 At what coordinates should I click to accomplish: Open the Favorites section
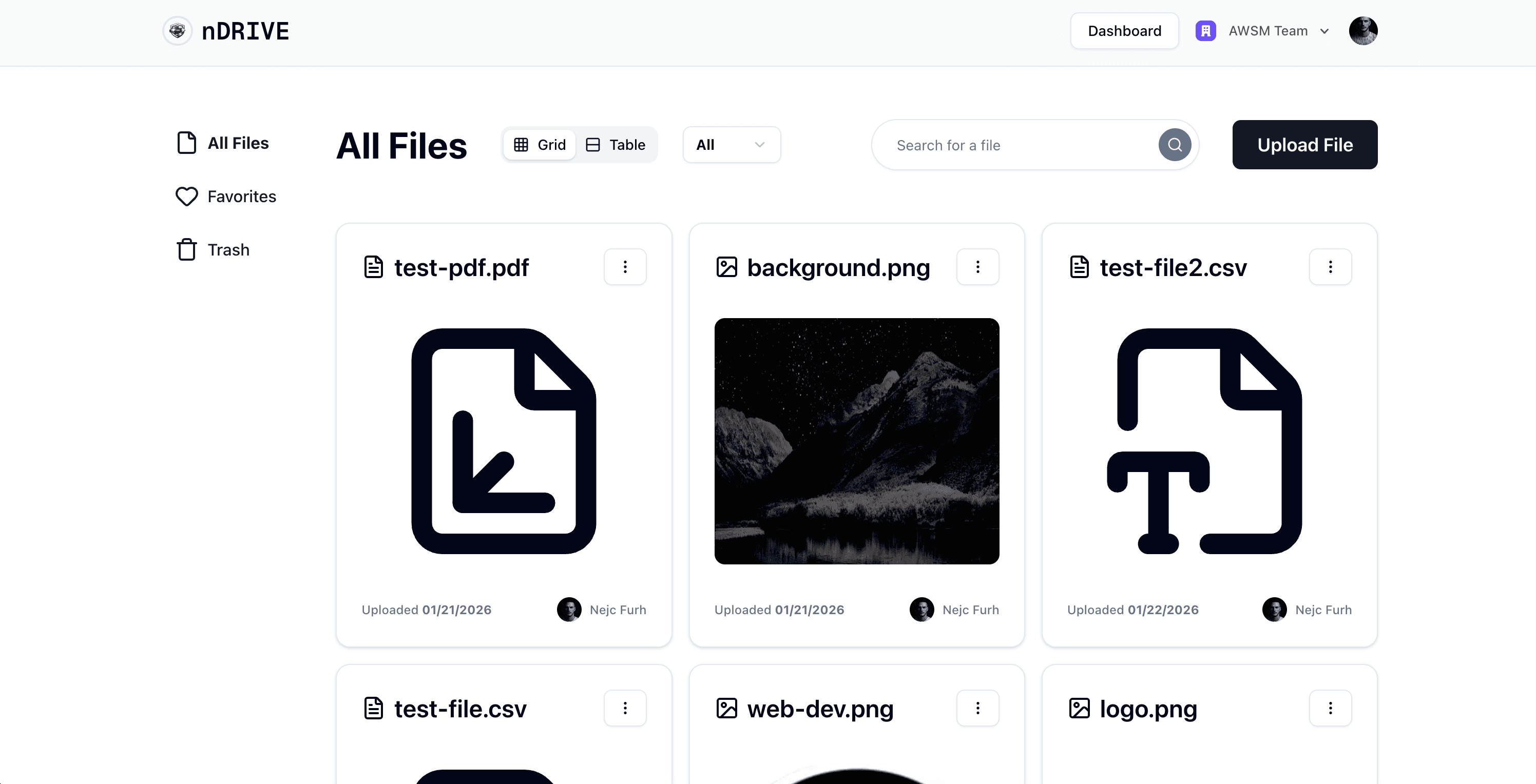(226, 197)
